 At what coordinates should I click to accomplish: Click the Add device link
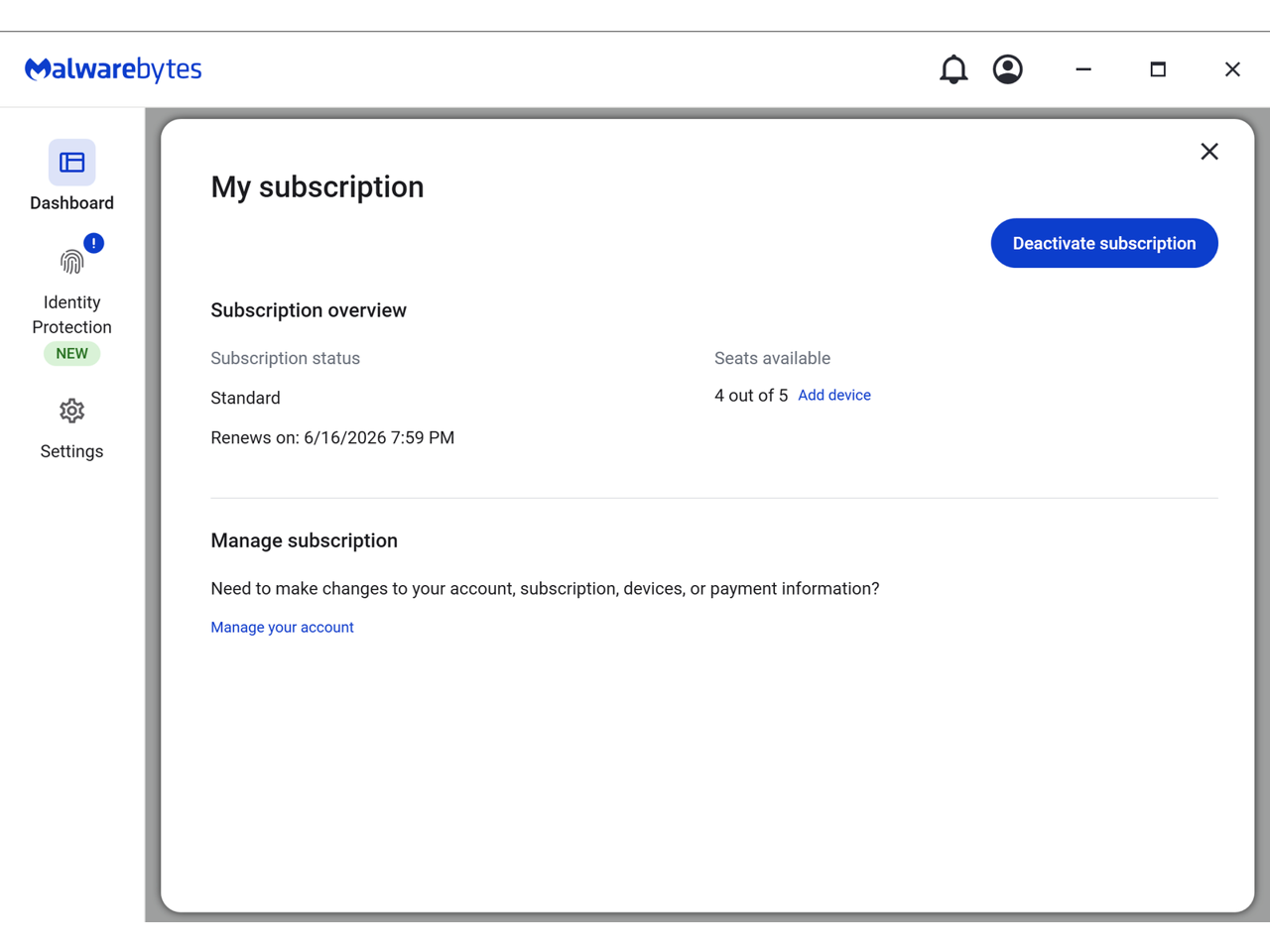pos(833,395)
